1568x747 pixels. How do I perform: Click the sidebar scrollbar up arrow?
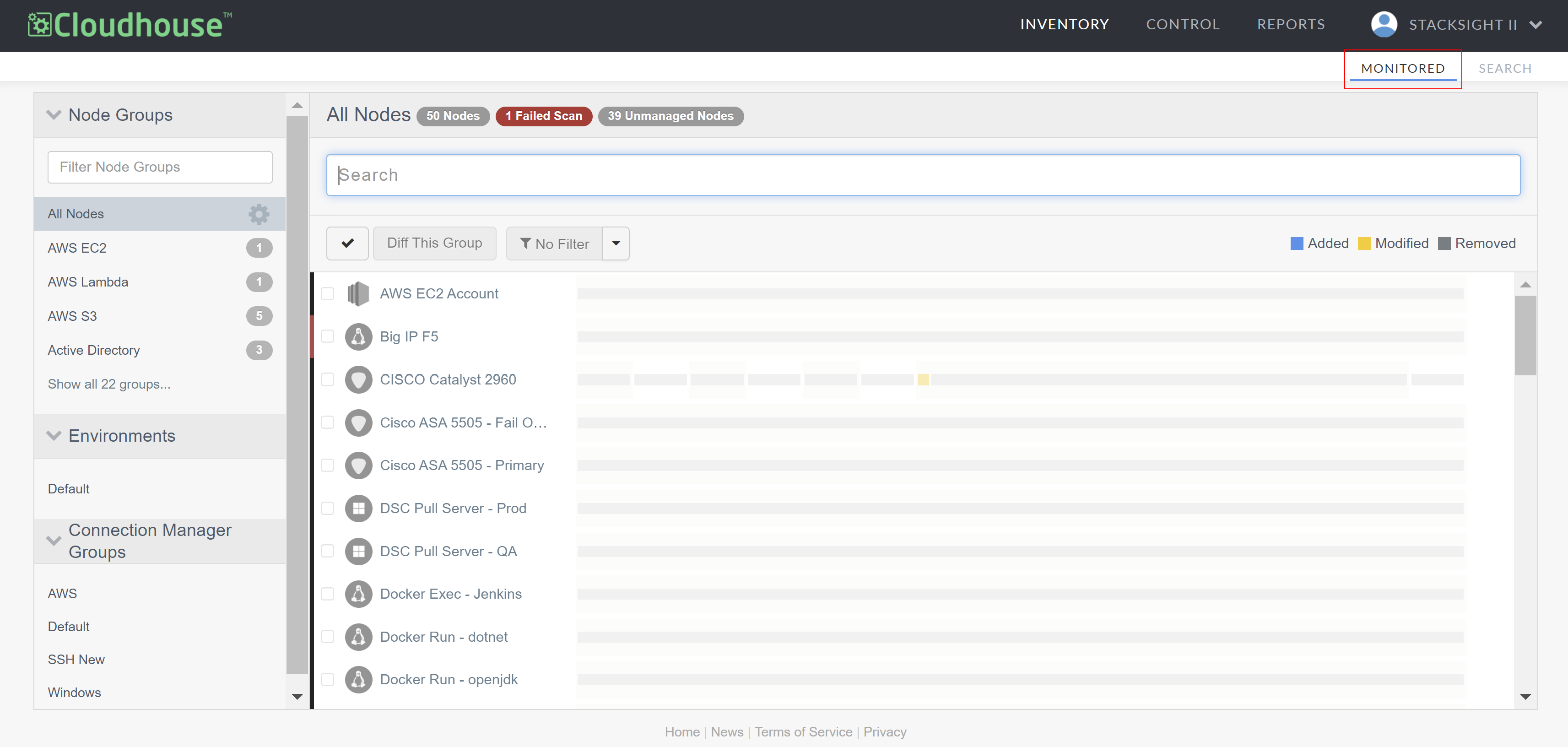[x=297, y=105]
